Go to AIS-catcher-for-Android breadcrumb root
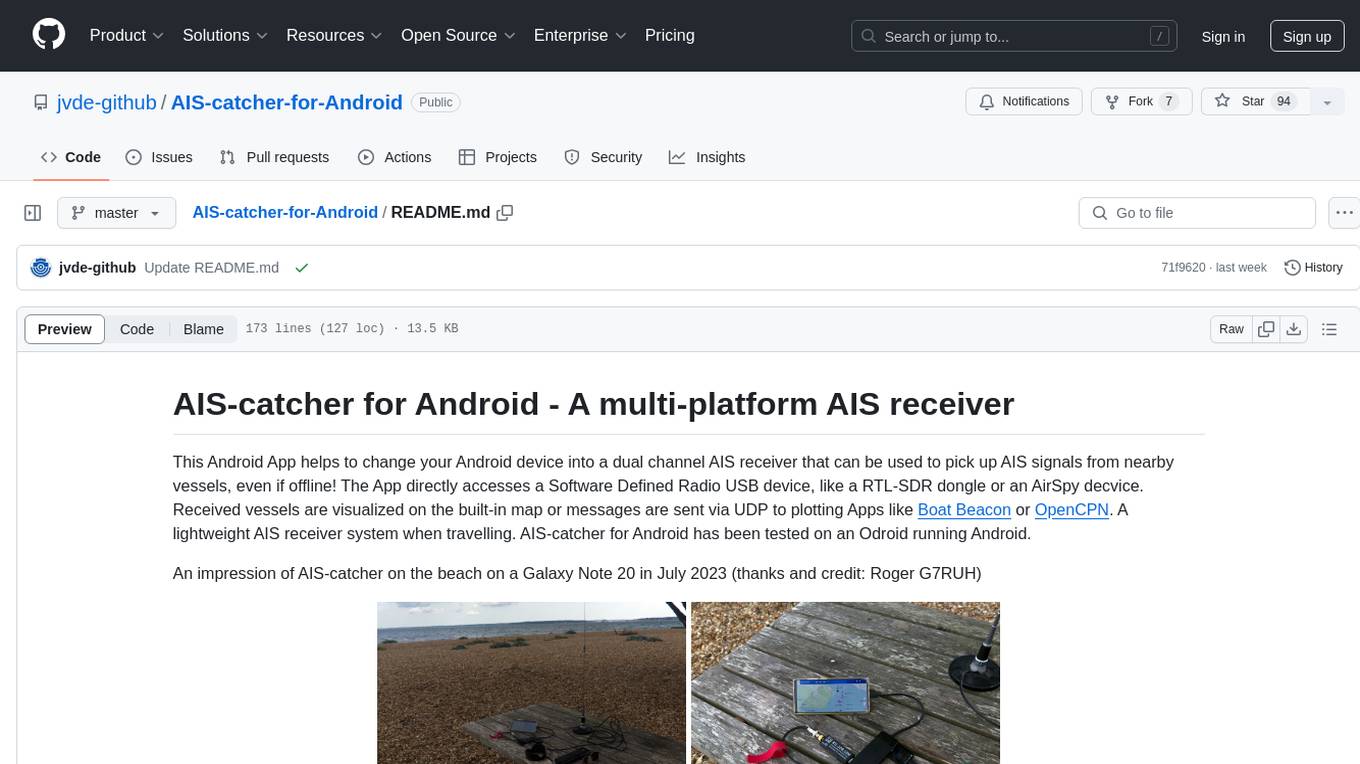This screenshot has width=1360, height=764. [285, 212]
